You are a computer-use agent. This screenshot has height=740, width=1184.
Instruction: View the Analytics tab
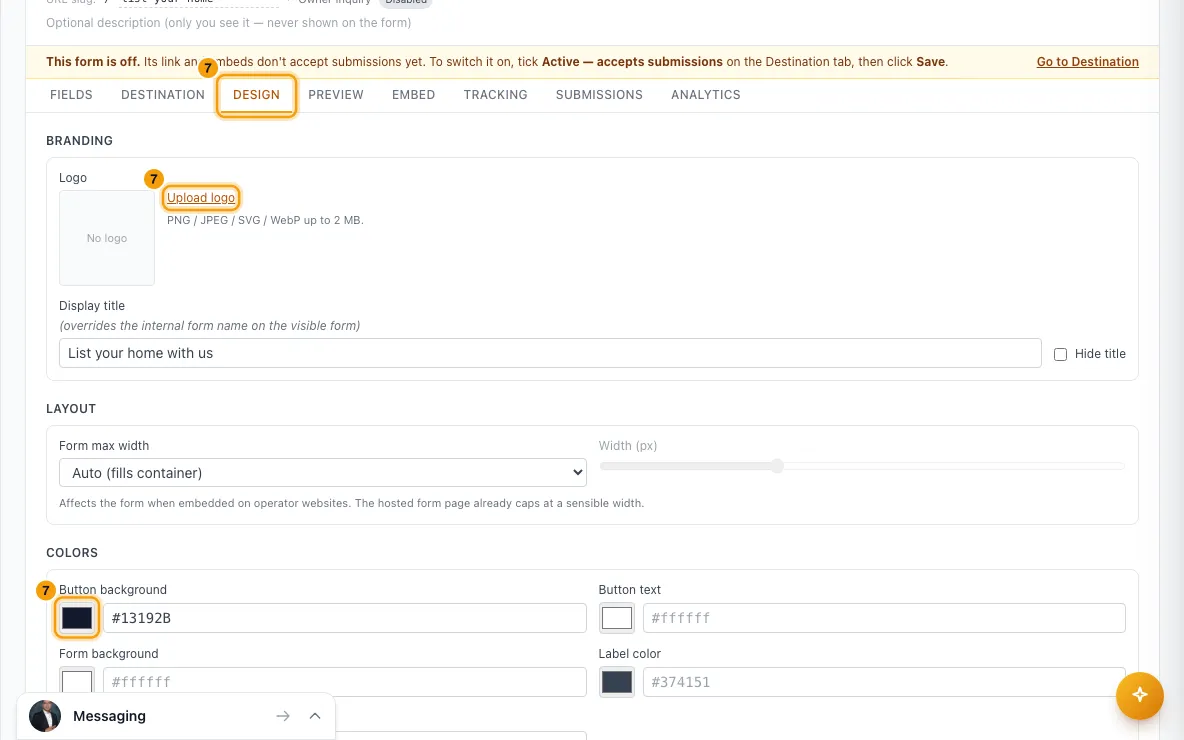pos(705,94)
